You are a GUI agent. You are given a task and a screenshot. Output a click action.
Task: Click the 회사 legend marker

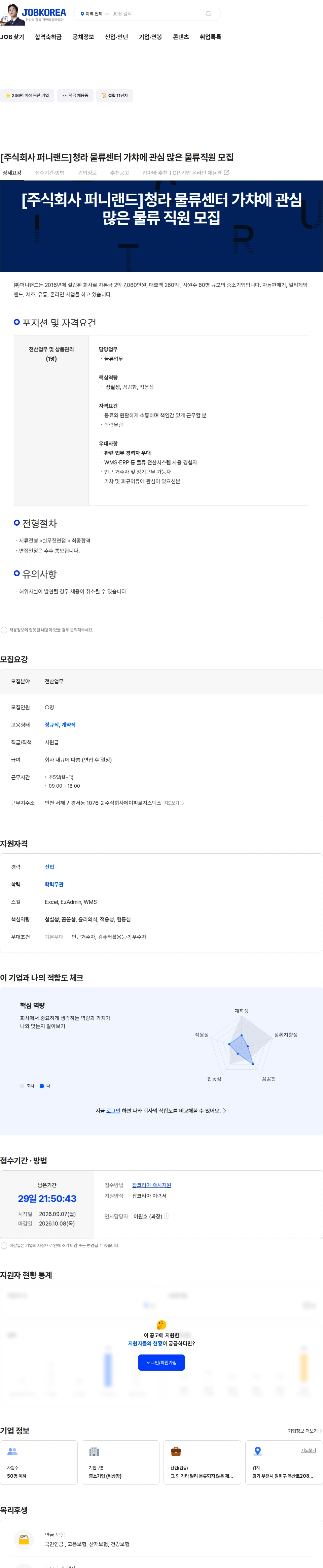click(x=23, y=1086)
